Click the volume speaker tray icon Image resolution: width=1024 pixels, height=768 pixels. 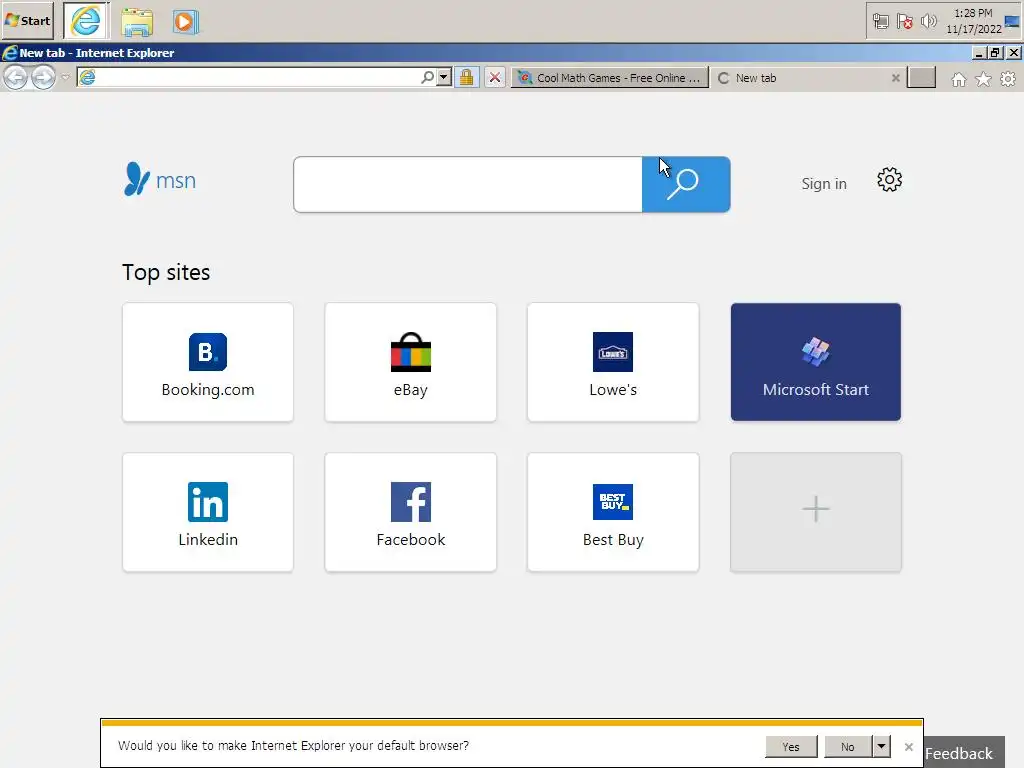click(928, 22)
